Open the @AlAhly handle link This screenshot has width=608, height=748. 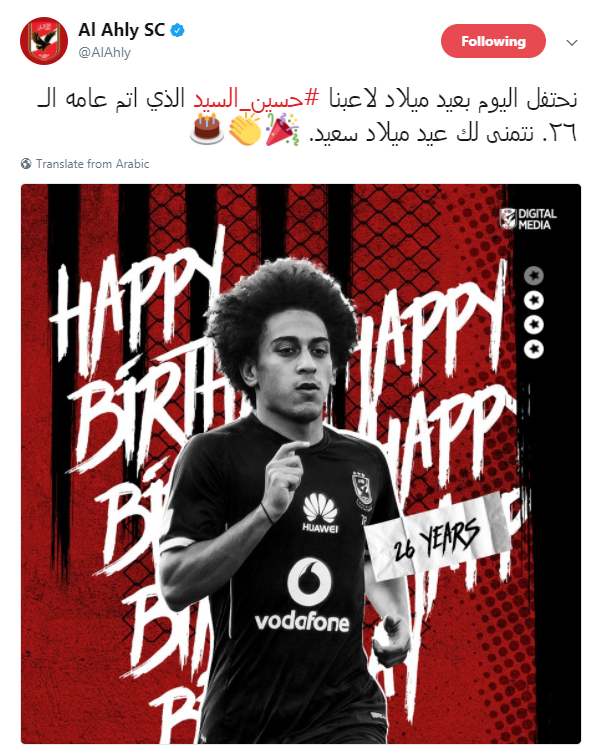(x=104, y=52)
